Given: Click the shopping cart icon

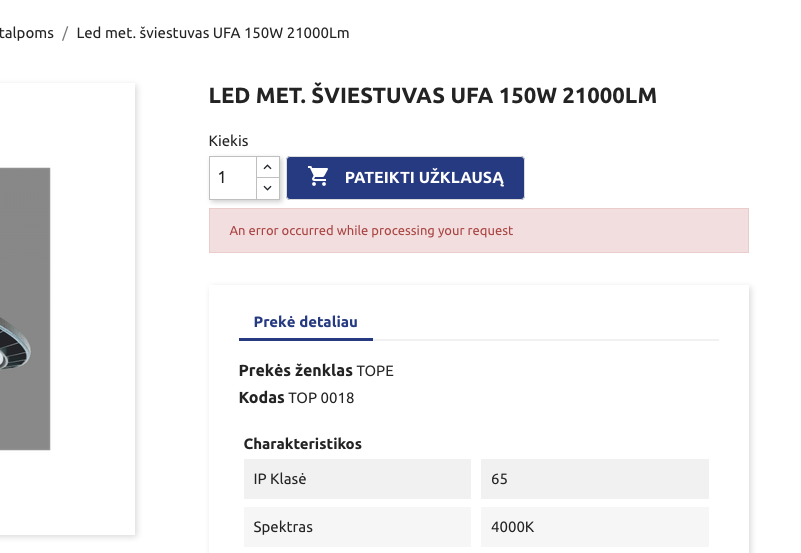Looking at the screenshot, I should tap(319, 178).
